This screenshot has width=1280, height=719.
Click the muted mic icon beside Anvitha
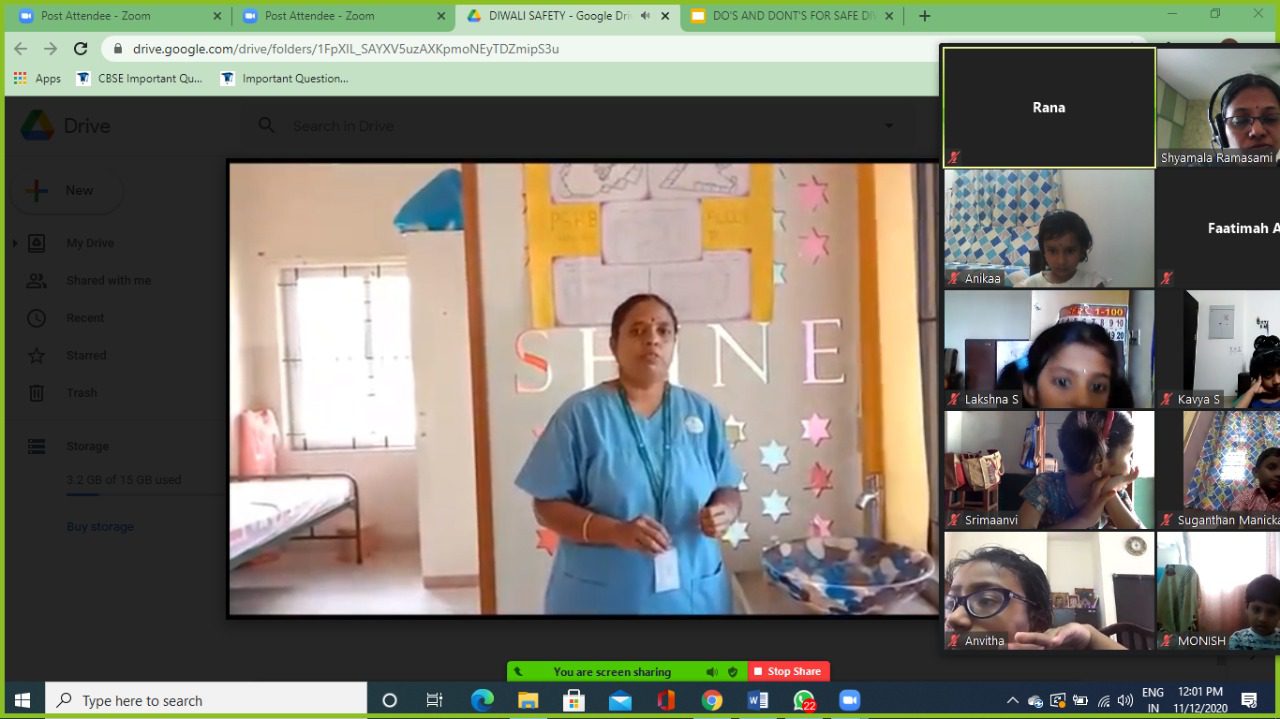coord(954,641)
